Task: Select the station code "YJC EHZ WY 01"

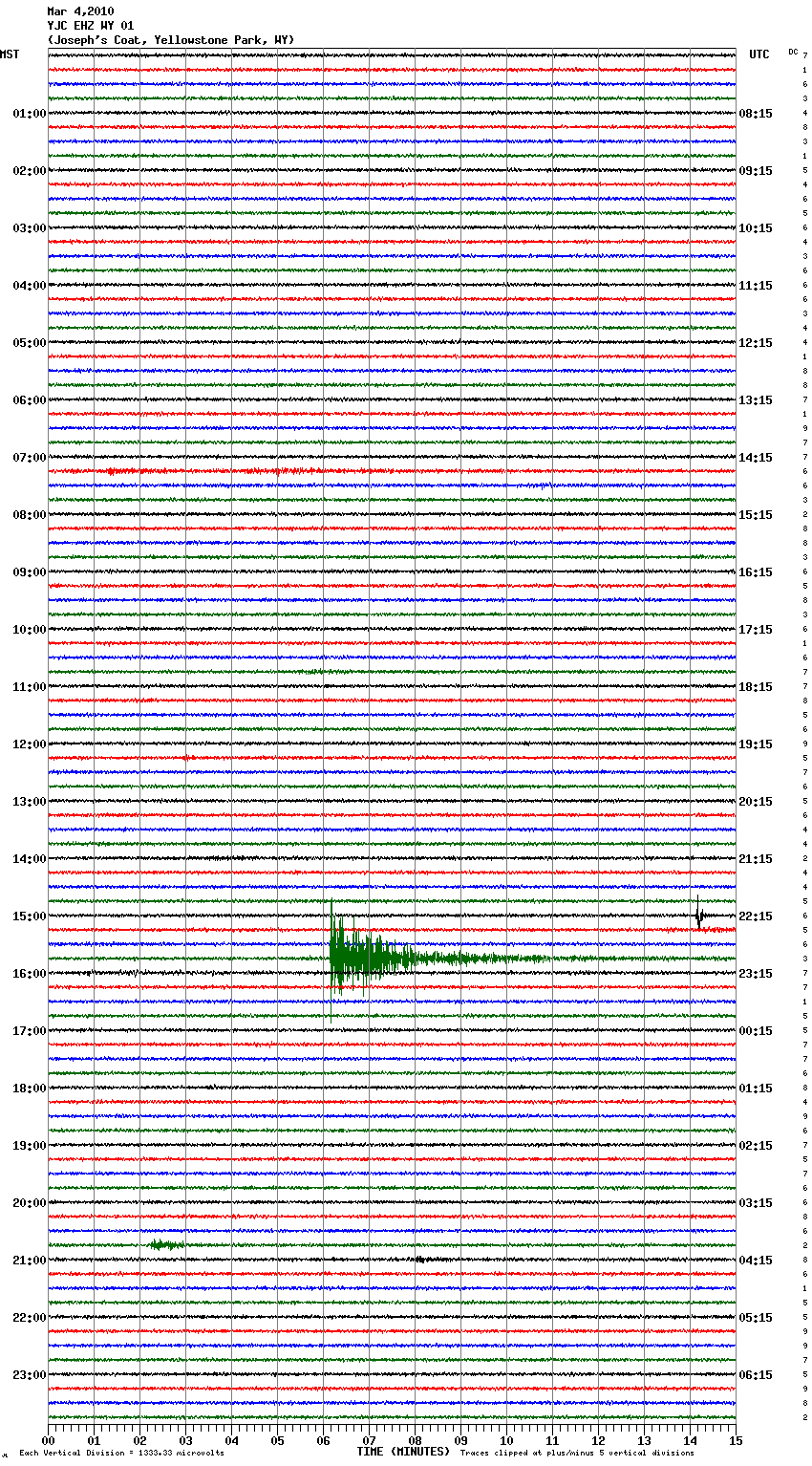Action: coord(91,26)
